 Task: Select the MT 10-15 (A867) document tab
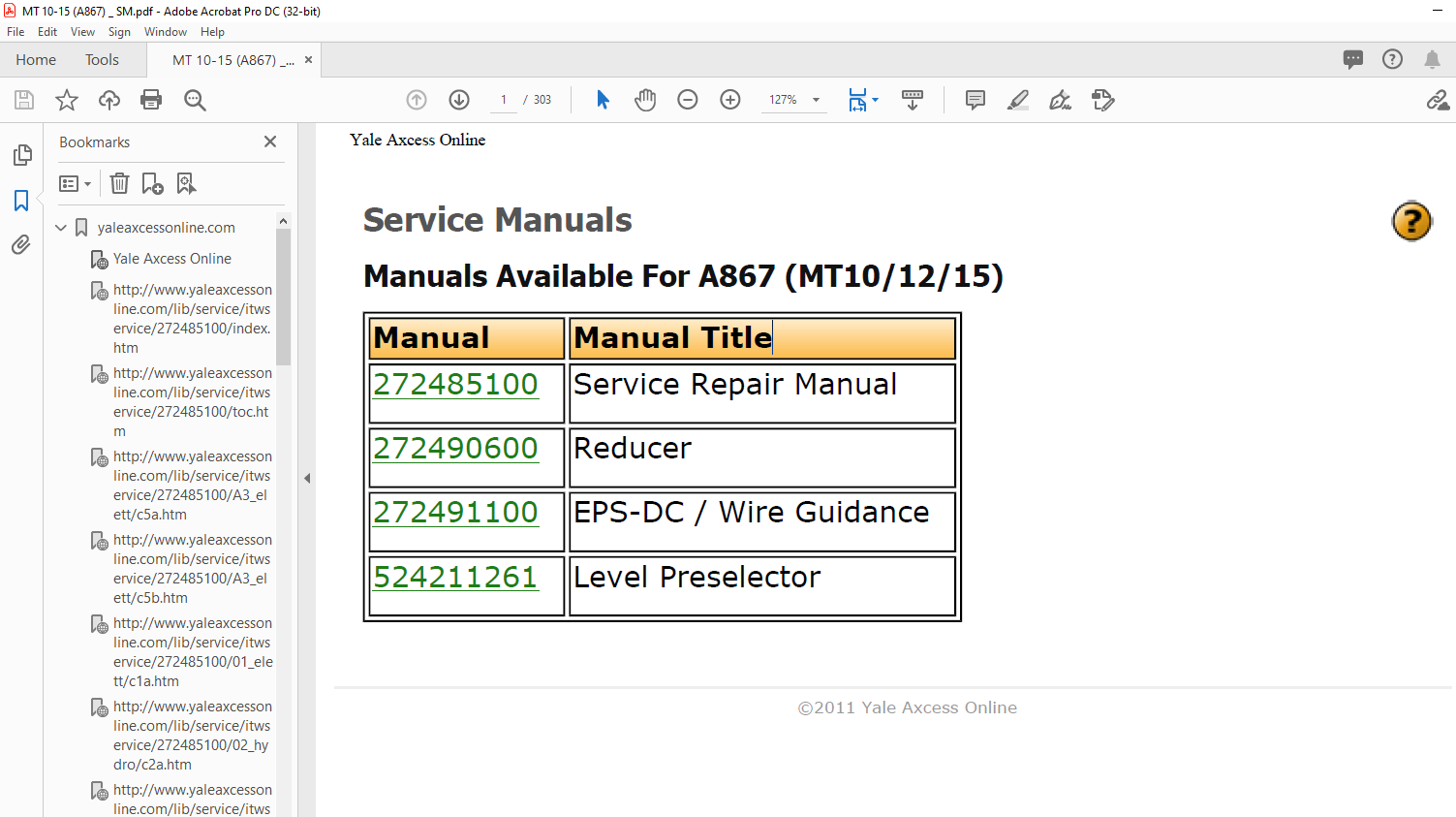(232, 60)
